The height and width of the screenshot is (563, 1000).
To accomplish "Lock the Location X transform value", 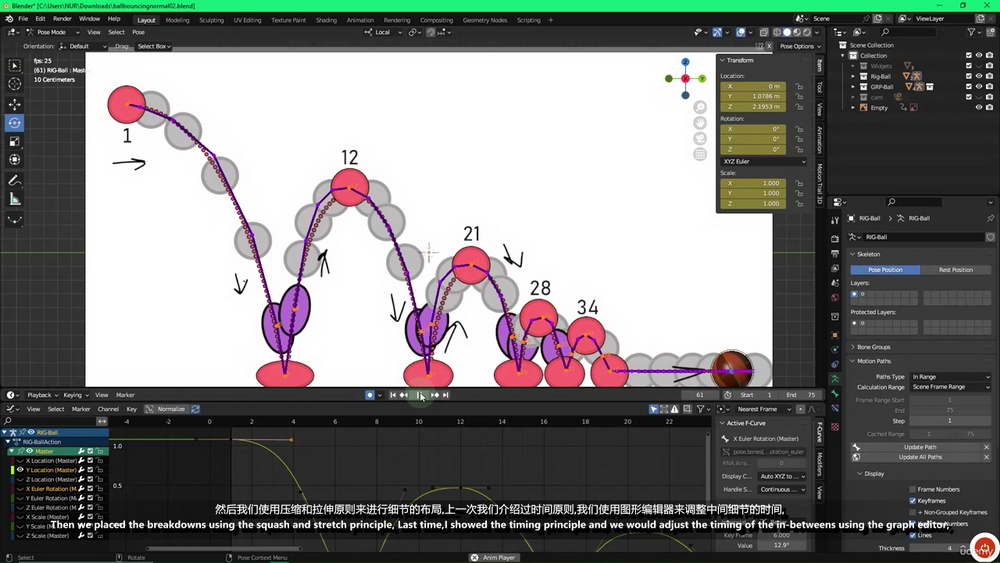I will pos(799,86).
